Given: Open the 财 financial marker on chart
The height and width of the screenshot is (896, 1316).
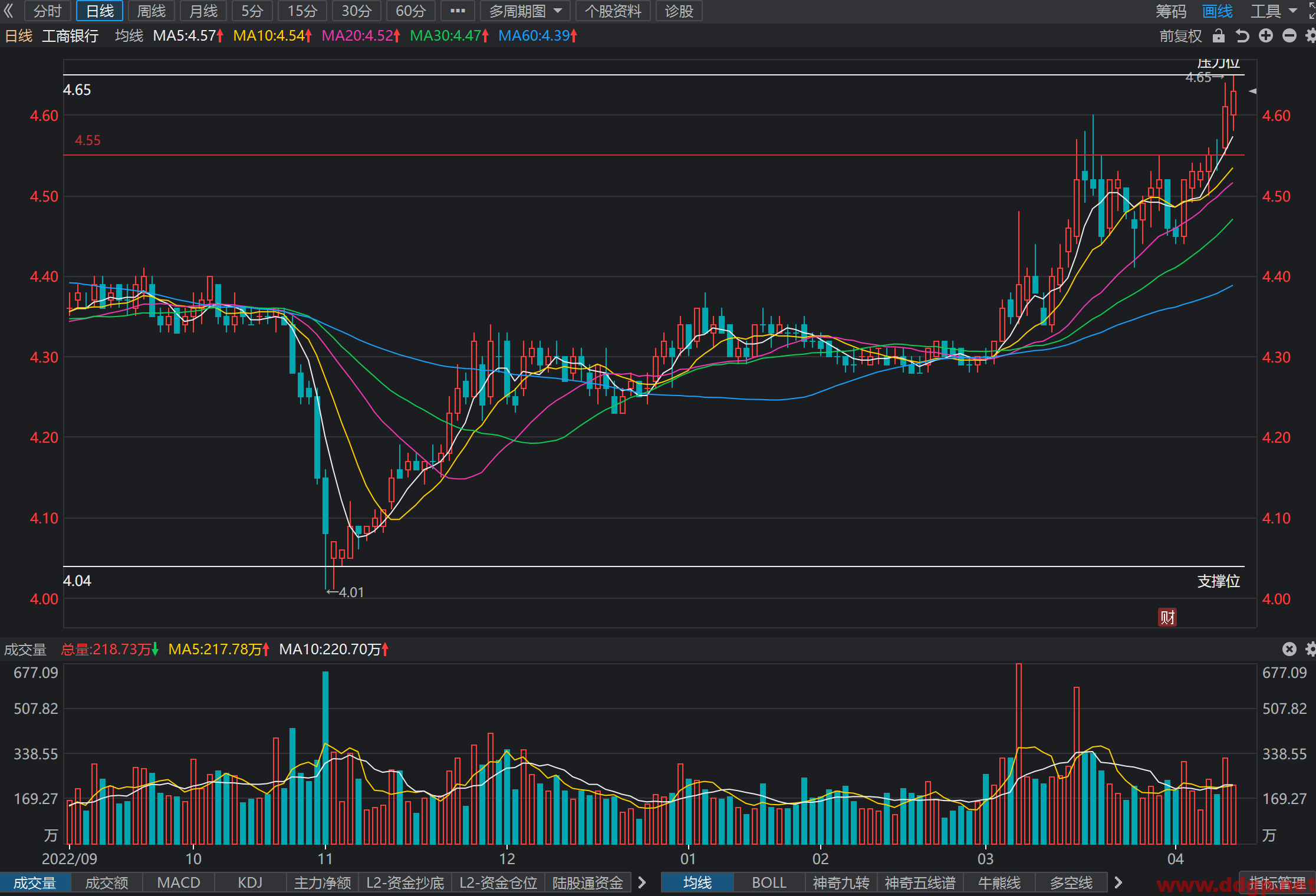Looking at the screenshot, I should tap(1167, 617).
